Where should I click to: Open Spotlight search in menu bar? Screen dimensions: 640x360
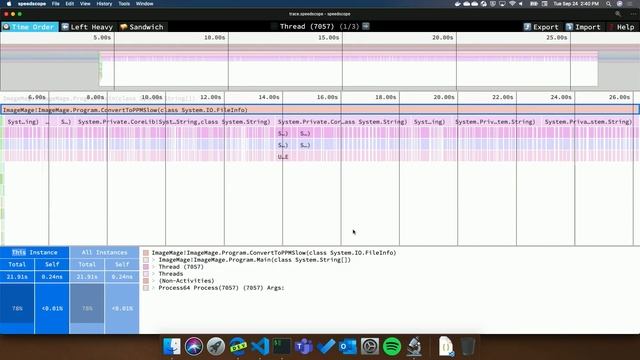(609, 4)
